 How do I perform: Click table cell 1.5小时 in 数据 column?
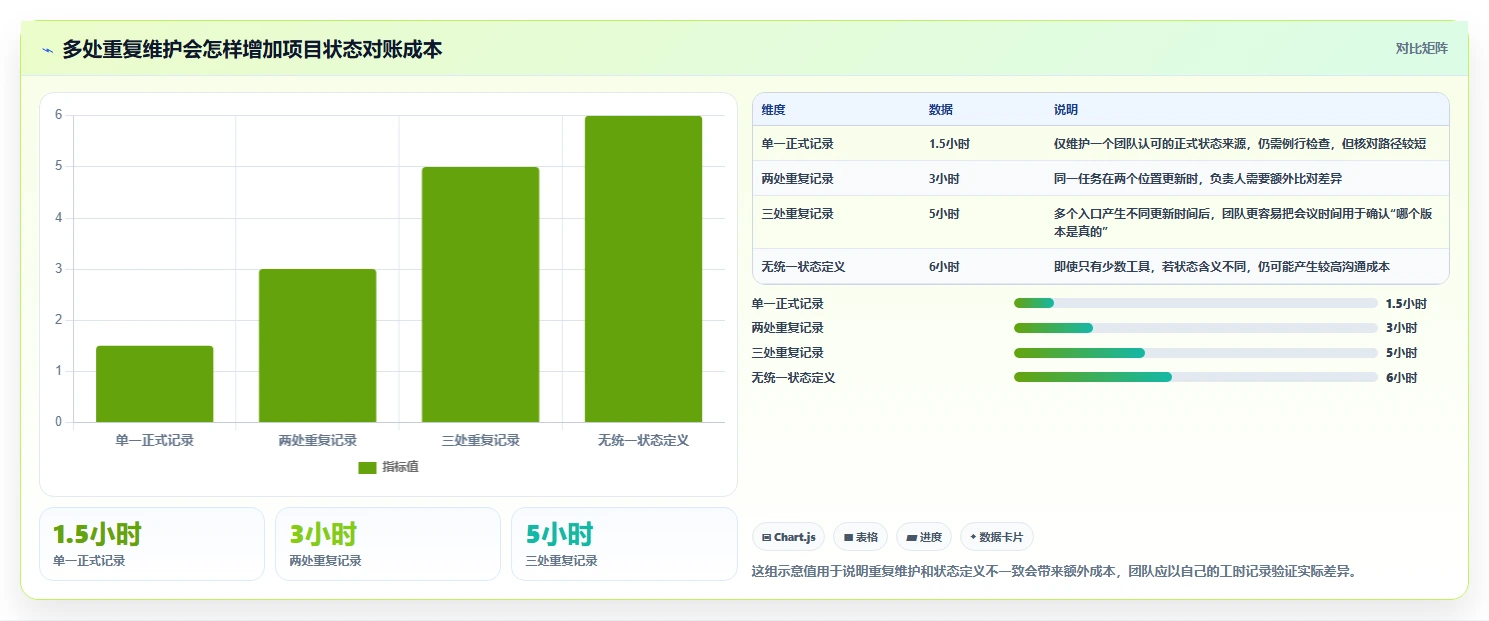pos(949,144)
